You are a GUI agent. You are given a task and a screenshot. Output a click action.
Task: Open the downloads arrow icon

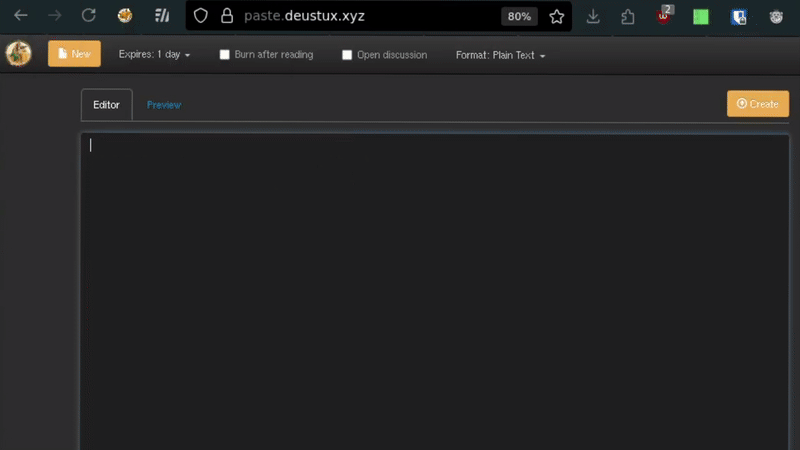click(x=593, y=16)
